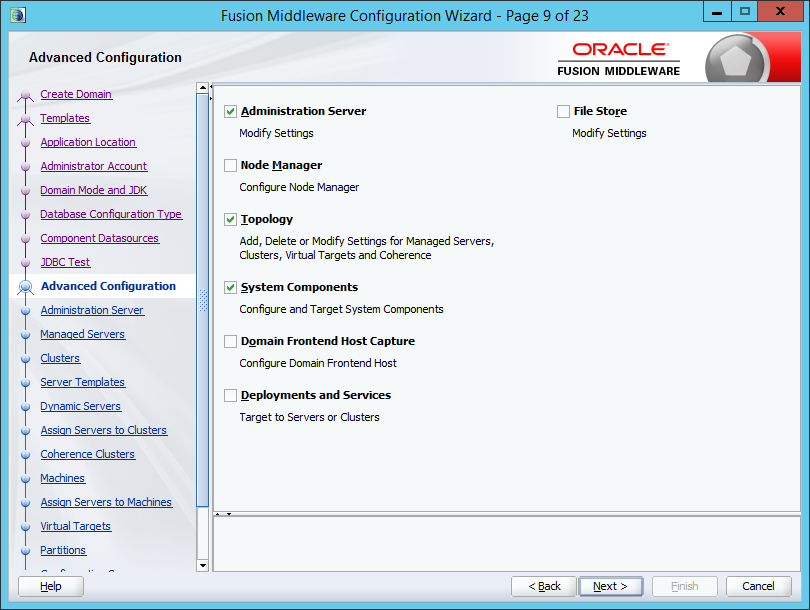
Task: Open Administration Server step in sidebar
Action: click(x=92, y=310)
